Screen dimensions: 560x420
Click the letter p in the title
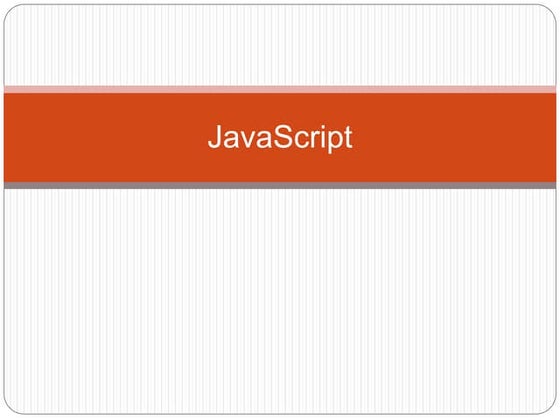point(335,142)
